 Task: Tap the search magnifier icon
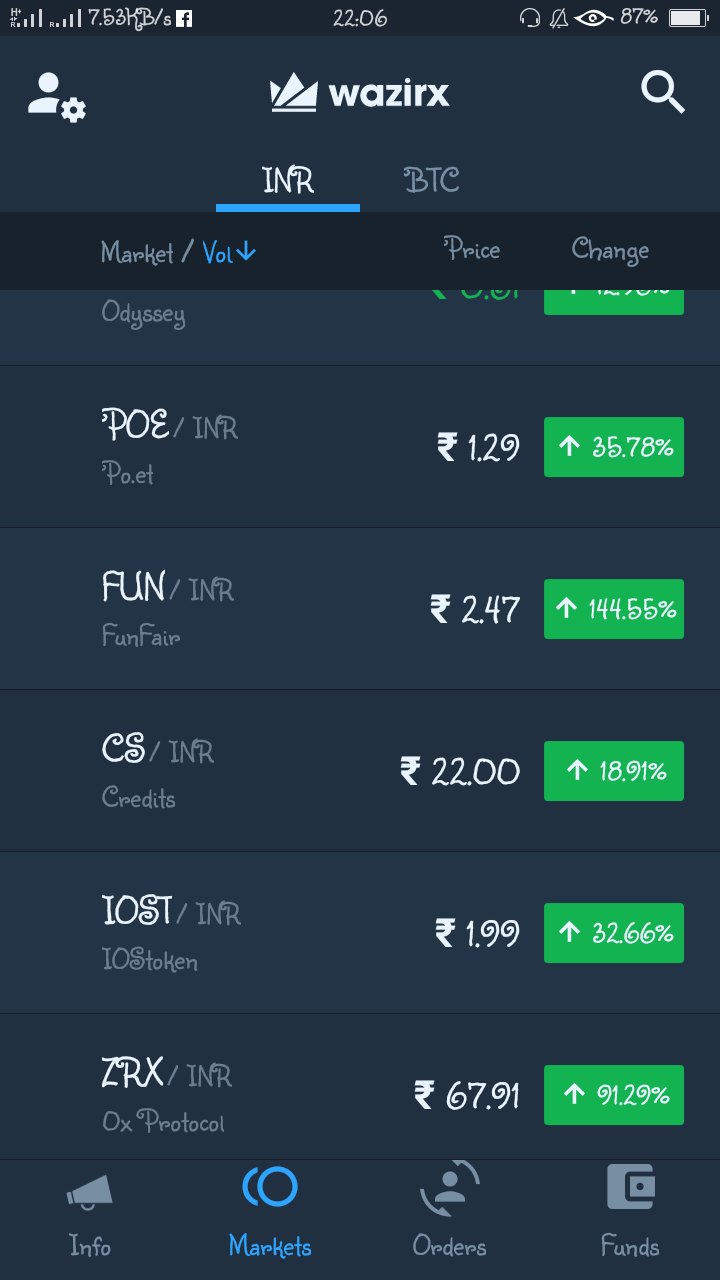tap(662, 93)
